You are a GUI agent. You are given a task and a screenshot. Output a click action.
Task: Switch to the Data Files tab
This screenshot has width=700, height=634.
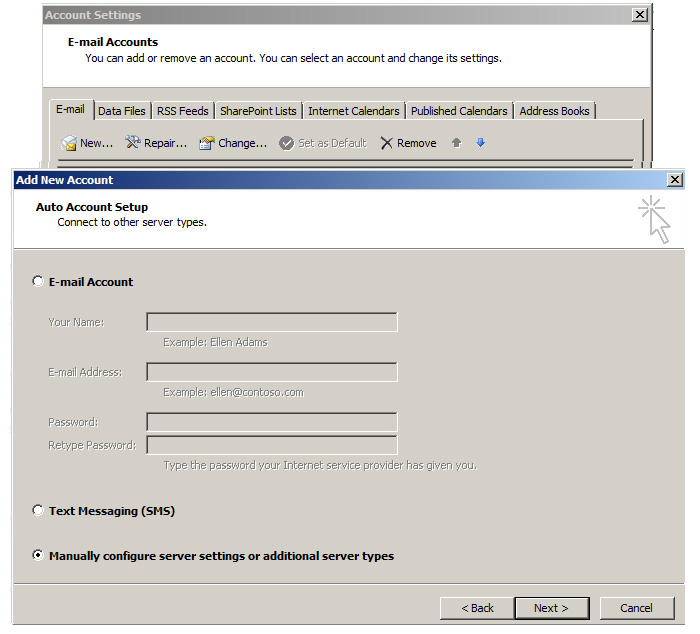[122, 111]
